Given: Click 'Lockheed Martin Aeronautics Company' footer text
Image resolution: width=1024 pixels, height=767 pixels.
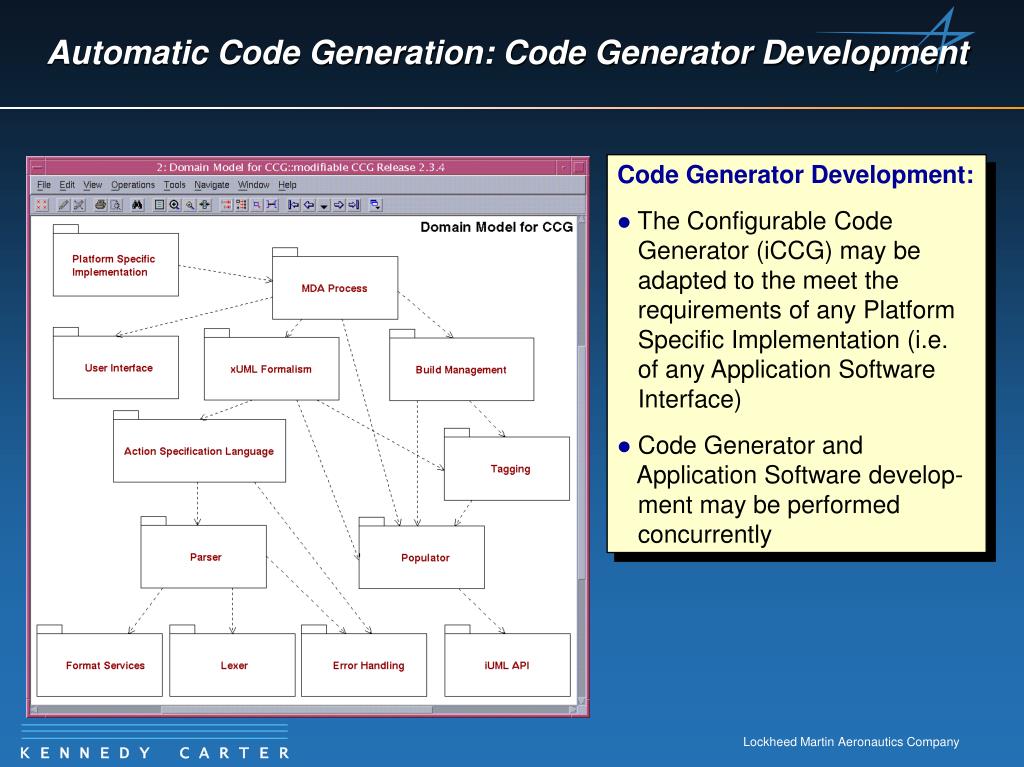Looking at the screenshot, I should [851, 742].
